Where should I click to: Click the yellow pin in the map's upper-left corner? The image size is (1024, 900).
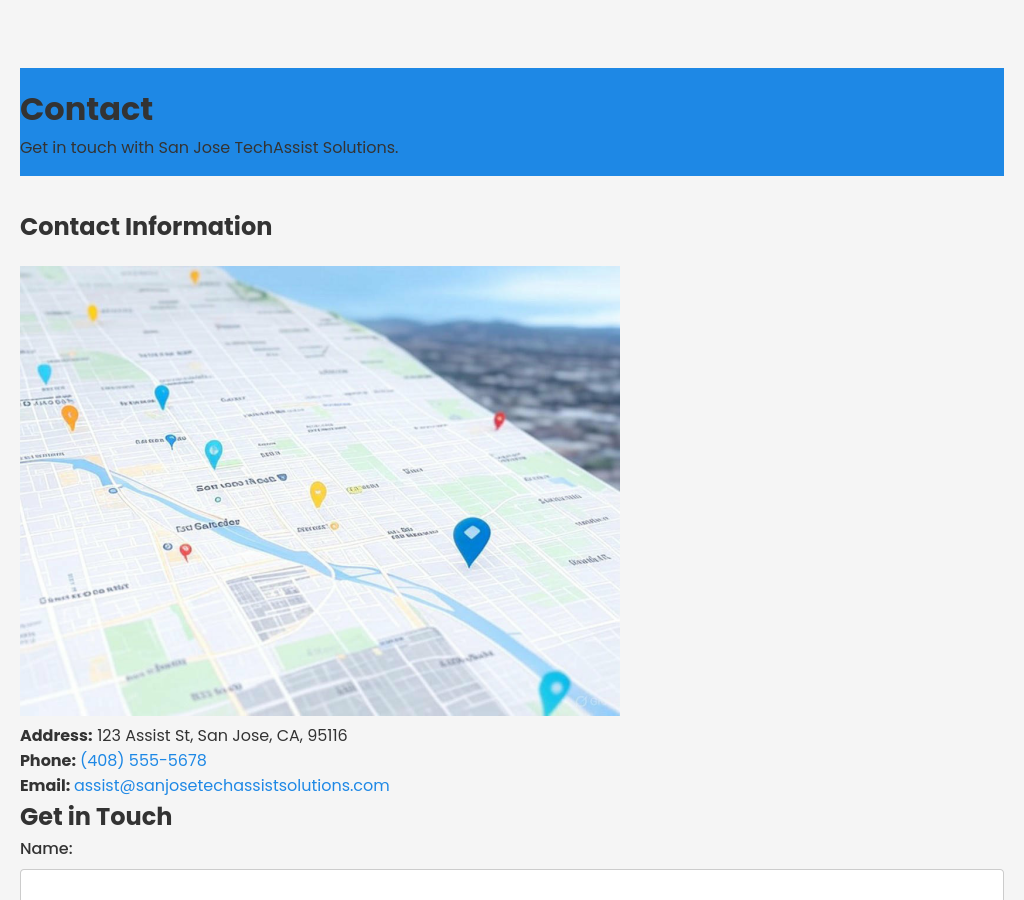pyautogui.click(x=93, y=313)
